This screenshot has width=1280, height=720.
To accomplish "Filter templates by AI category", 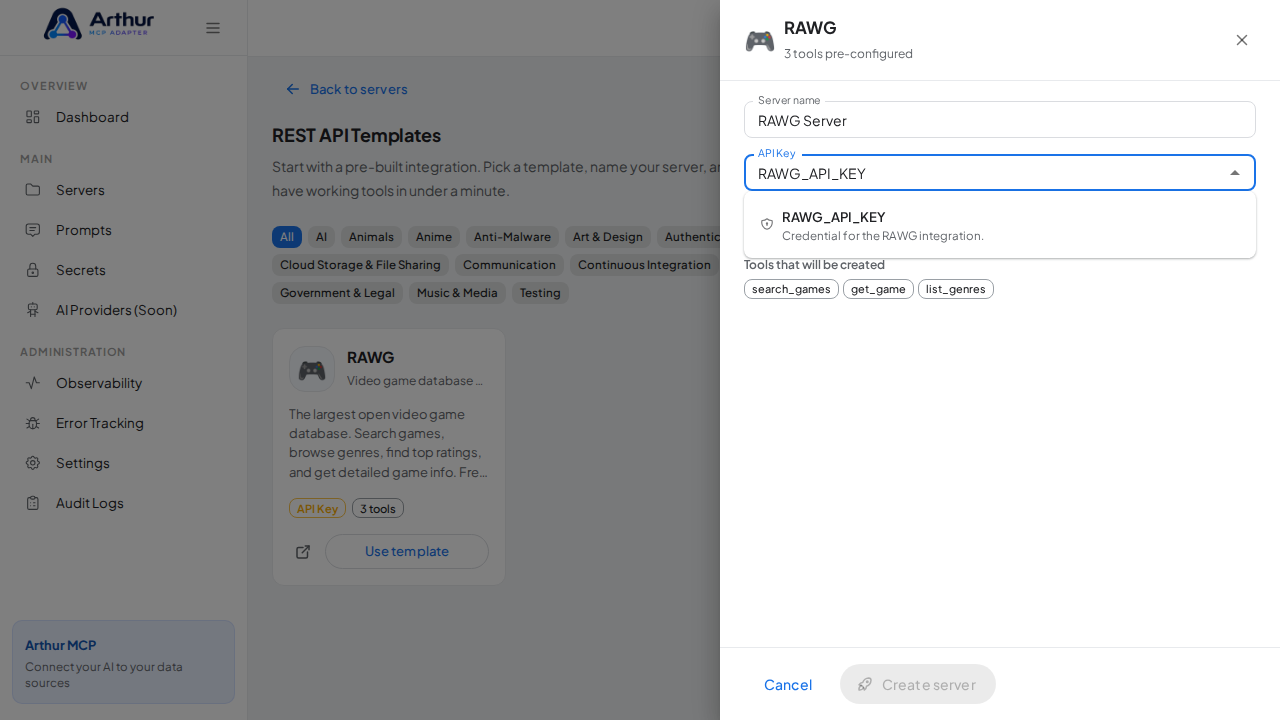I will coord(321,237).
